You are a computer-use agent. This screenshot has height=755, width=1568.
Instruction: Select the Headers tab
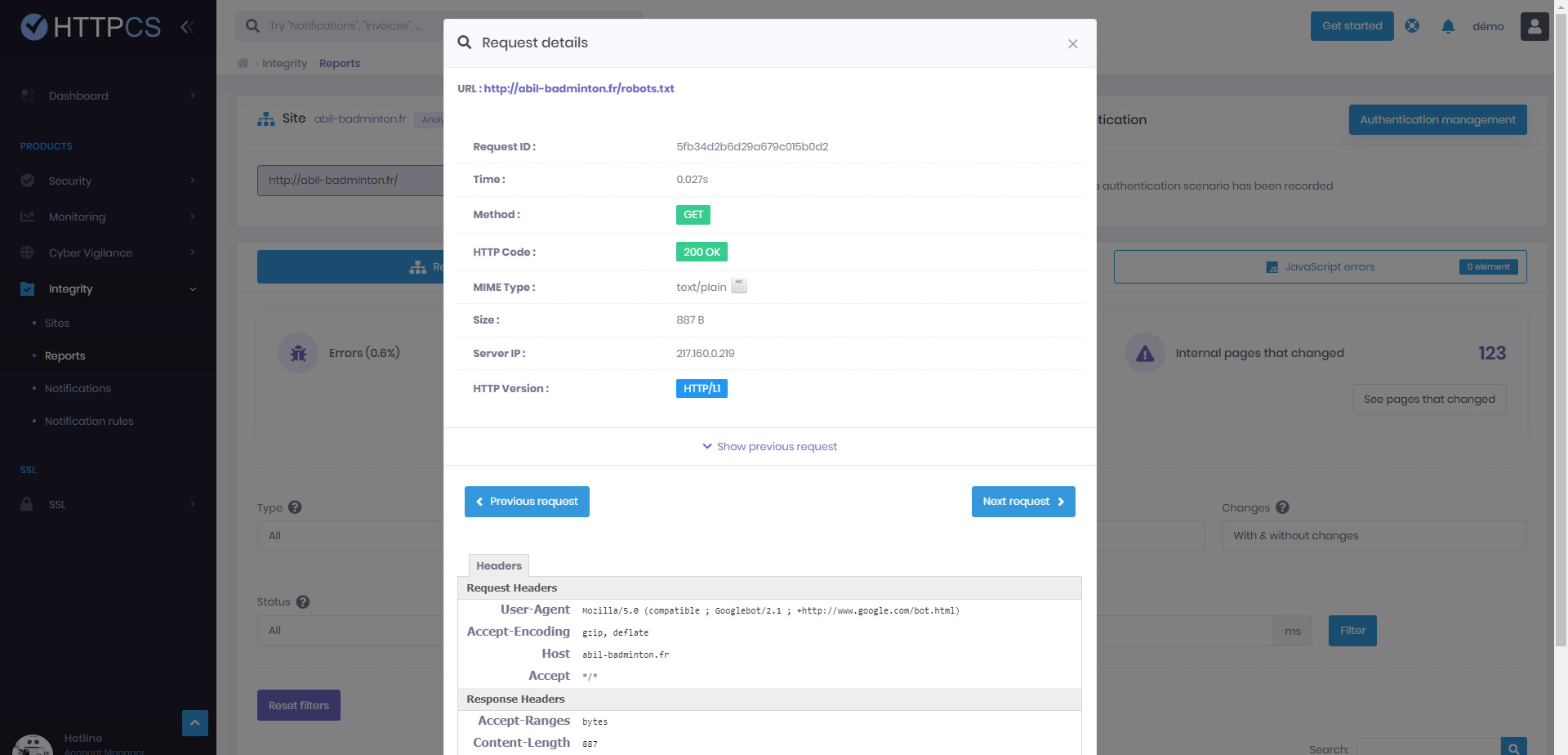tap(498, 565)
